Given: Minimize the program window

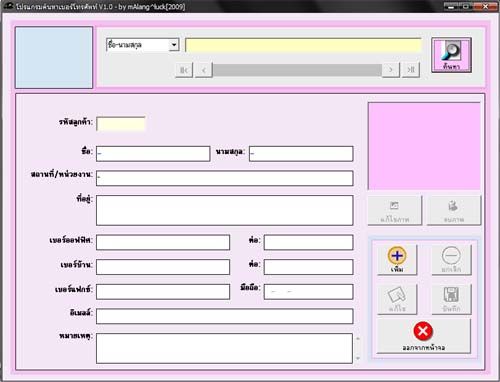Looking at the screenshot, I should (x=451, y=6).
